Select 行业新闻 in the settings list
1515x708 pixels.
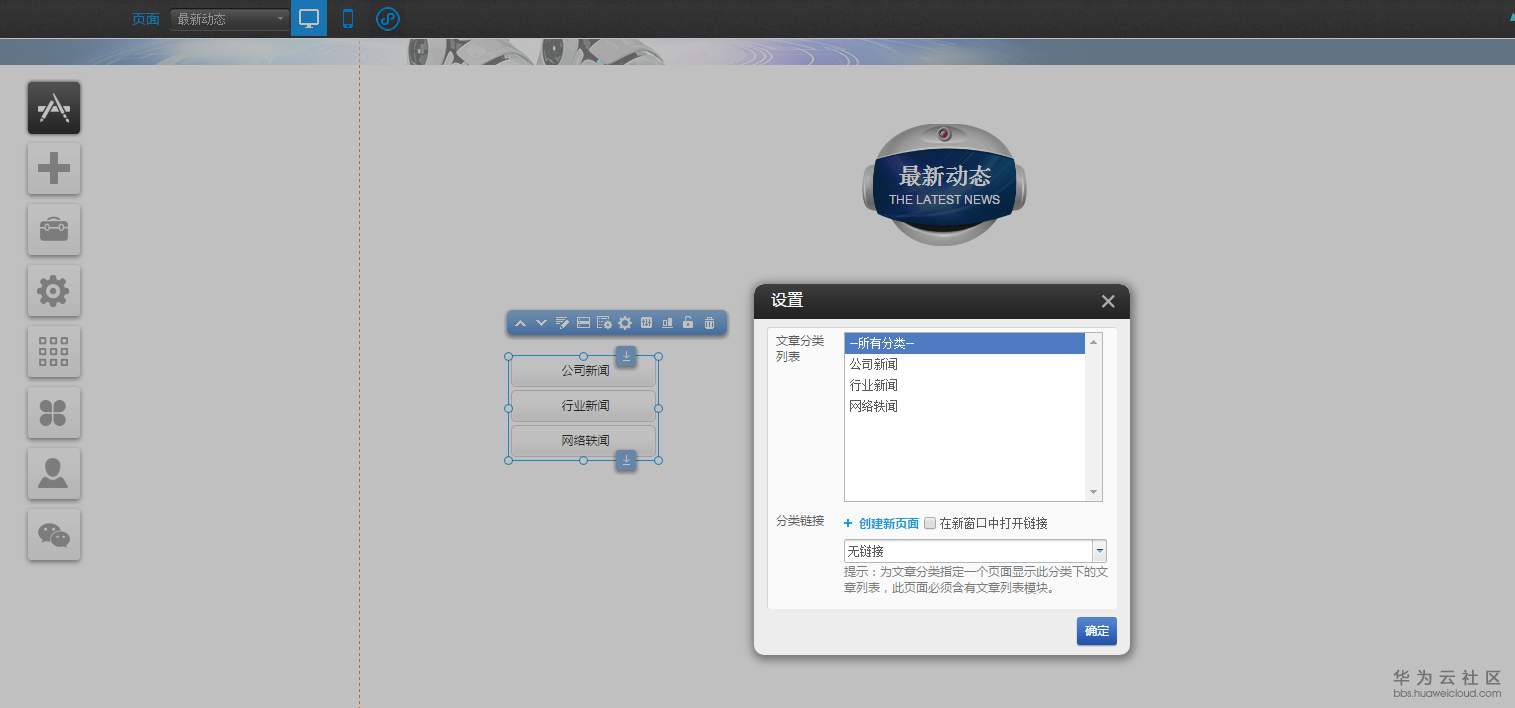tap(965, 385)
